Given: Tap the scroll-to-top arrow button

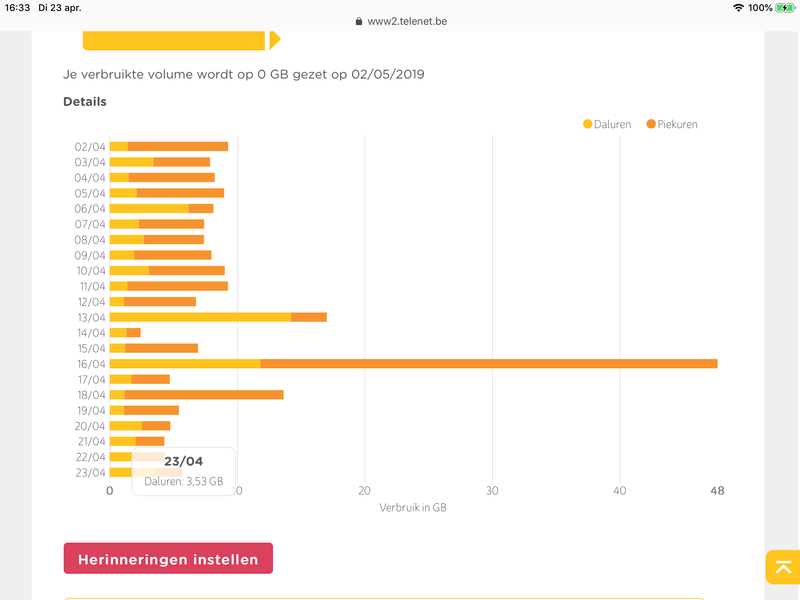Looking at the screenshot, I should [781, 567].
